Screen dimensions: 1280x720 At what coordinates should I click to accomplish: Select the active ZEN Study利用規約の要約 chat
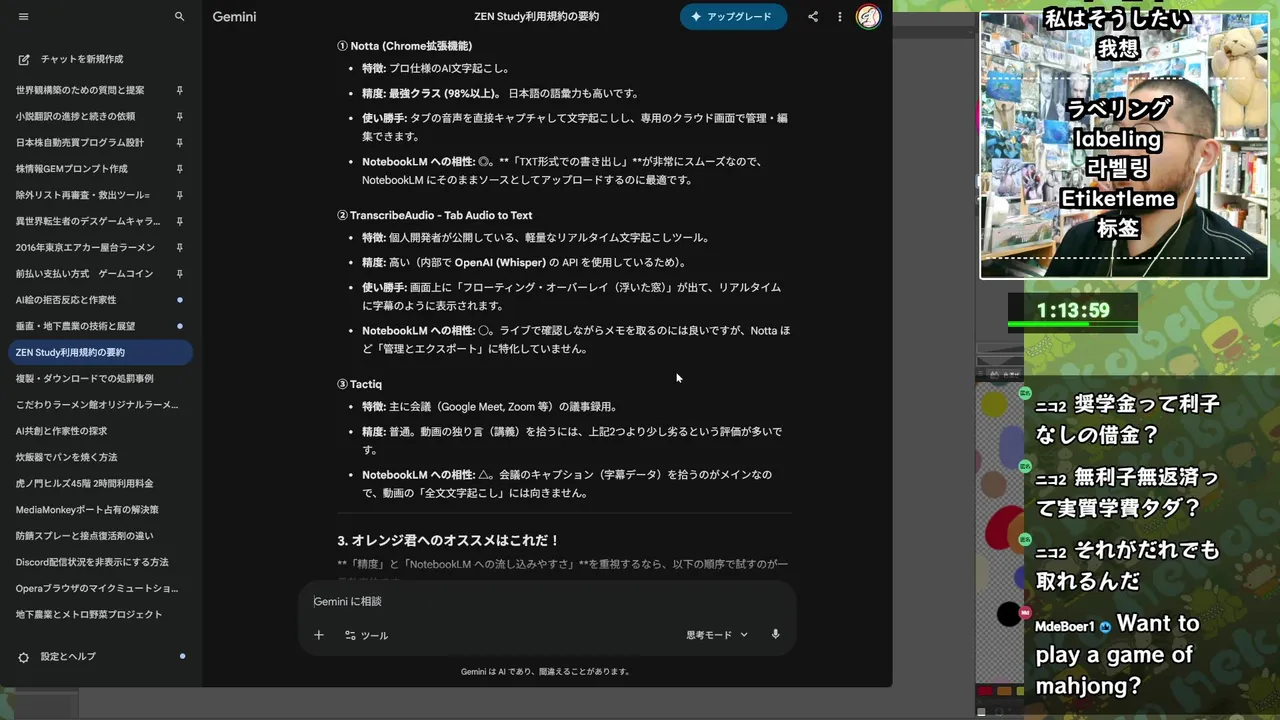(x=100, y=352)
